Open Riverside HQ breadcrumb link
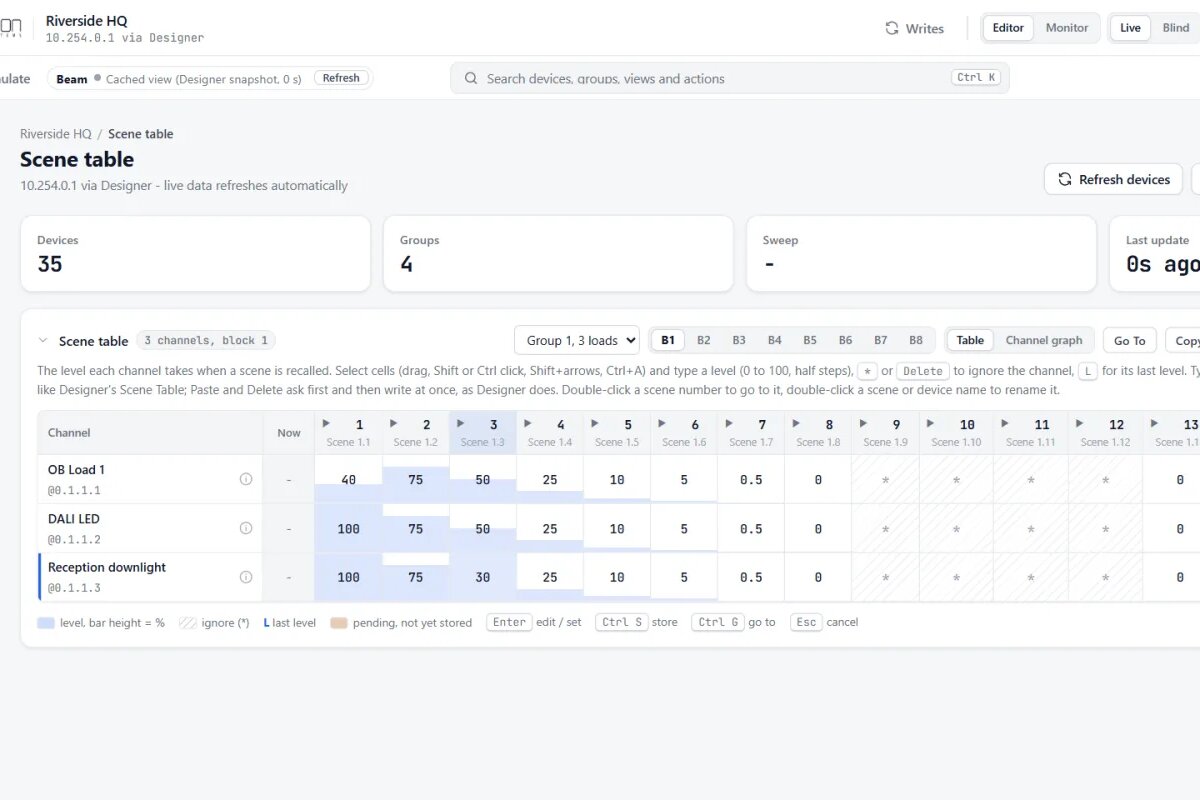 56,134
